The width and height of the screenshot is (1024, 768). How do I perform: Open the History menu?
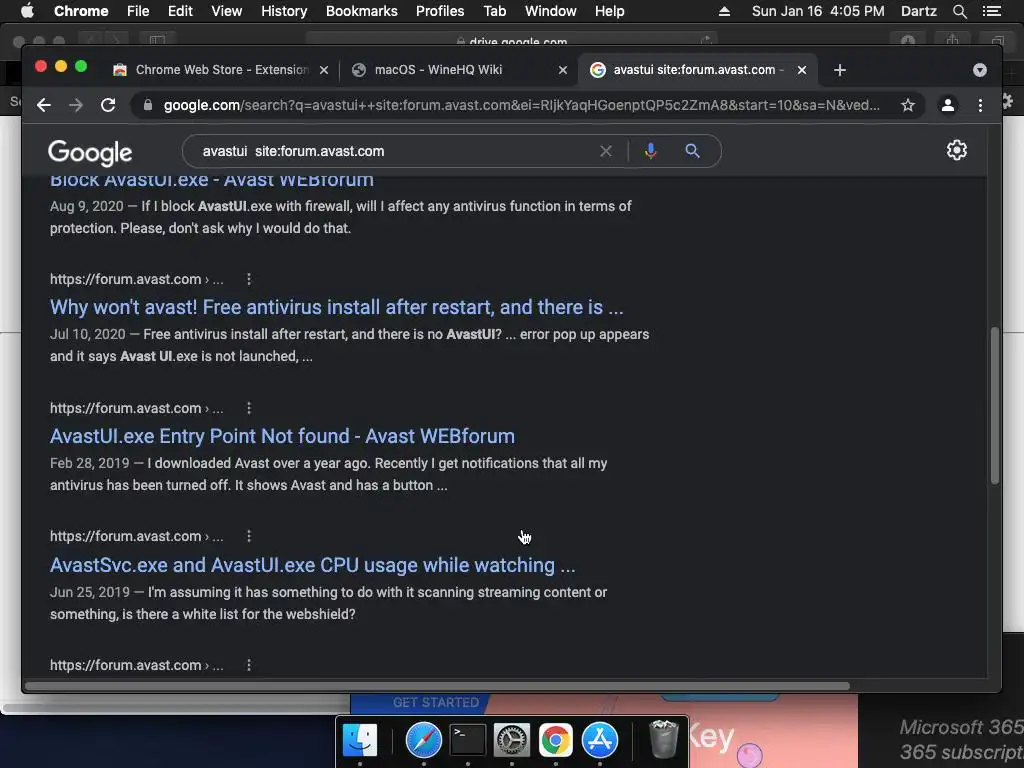coord(284,11)
